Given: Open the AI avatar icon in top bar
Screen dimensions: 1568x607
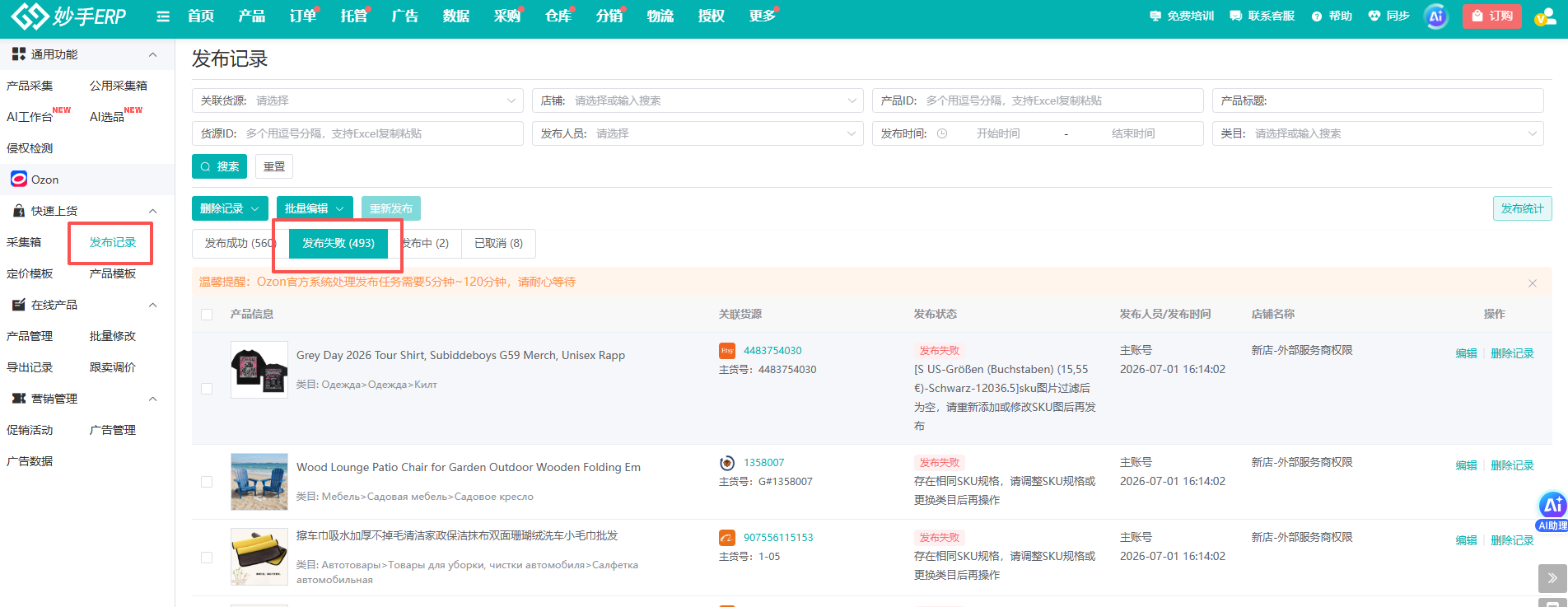Looking at the screenshot, I should pyautogui.click(x=1436, y=16).
